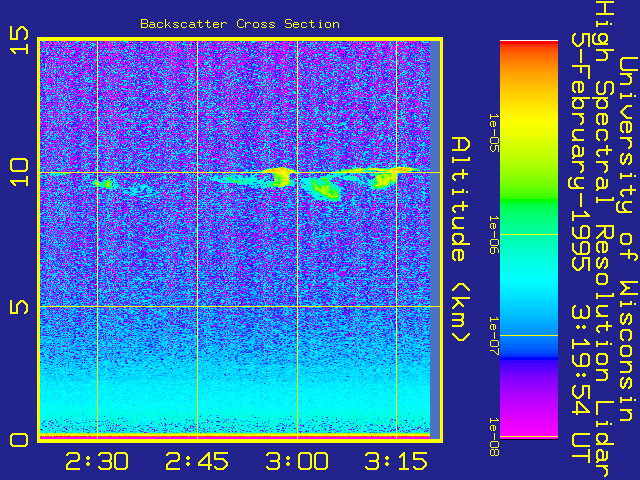640x480 pixels.
Task: Pick the yellow band of the colorbar
Action: pyautogui.click(x=529, y=120)
